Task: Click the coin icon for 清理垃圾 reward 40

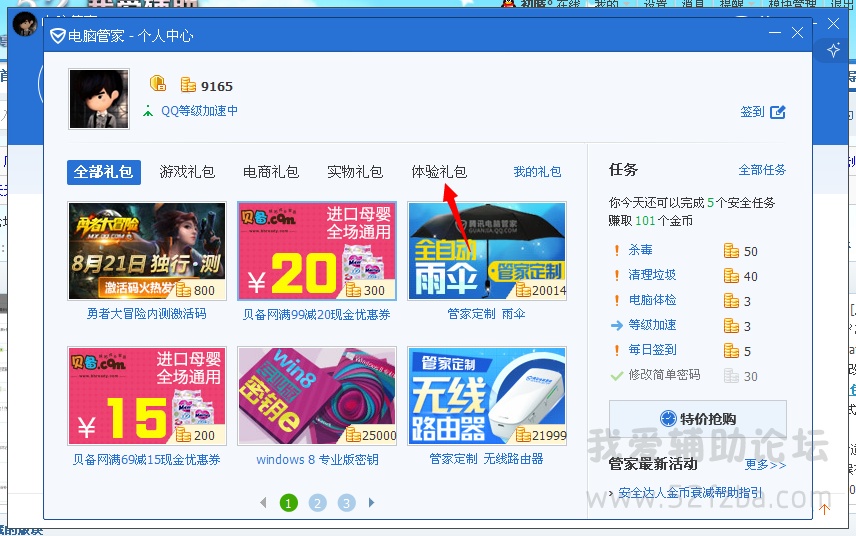Action: click(x=732, y=276)
